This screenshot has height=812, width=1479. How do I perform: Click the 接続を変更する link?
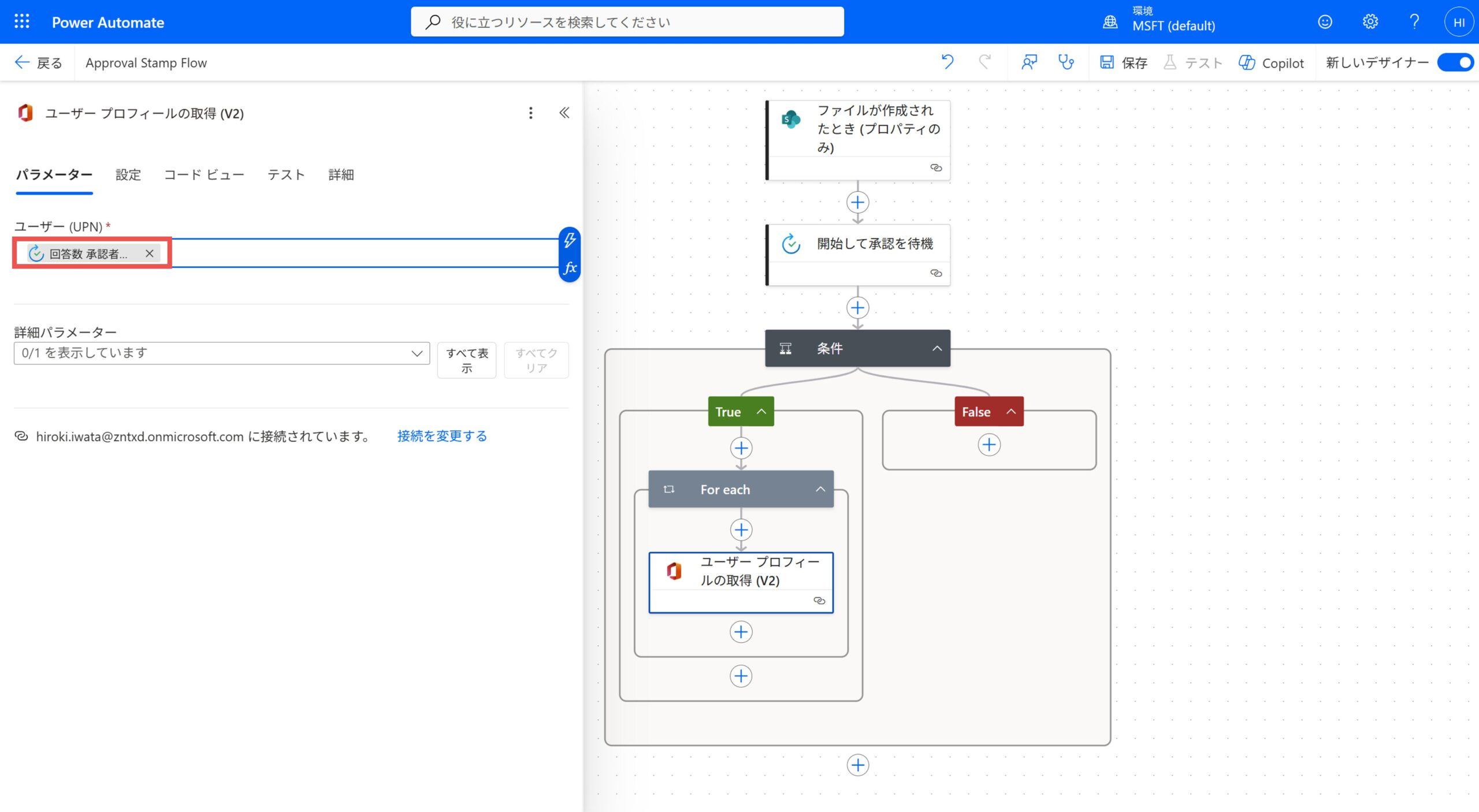(442, 436)
